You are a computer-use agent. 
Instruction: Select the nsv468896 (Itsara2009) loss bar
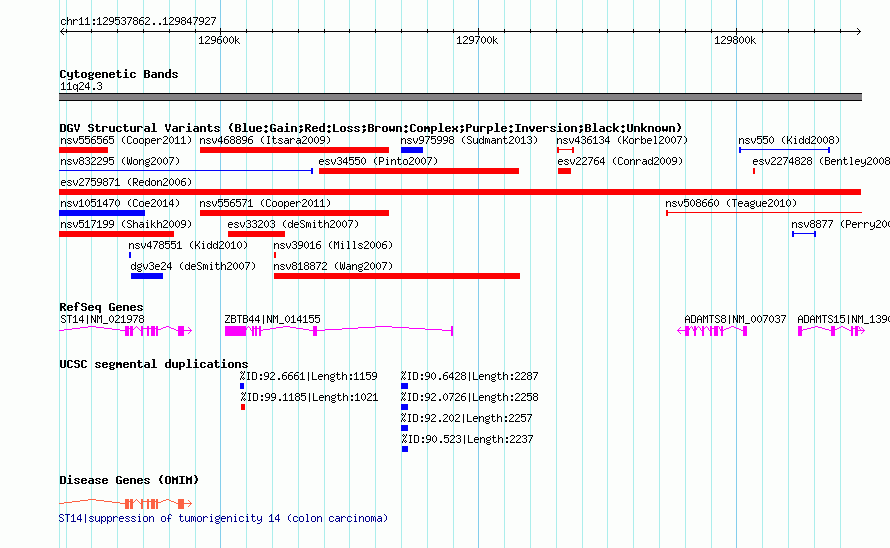[294, 150]
